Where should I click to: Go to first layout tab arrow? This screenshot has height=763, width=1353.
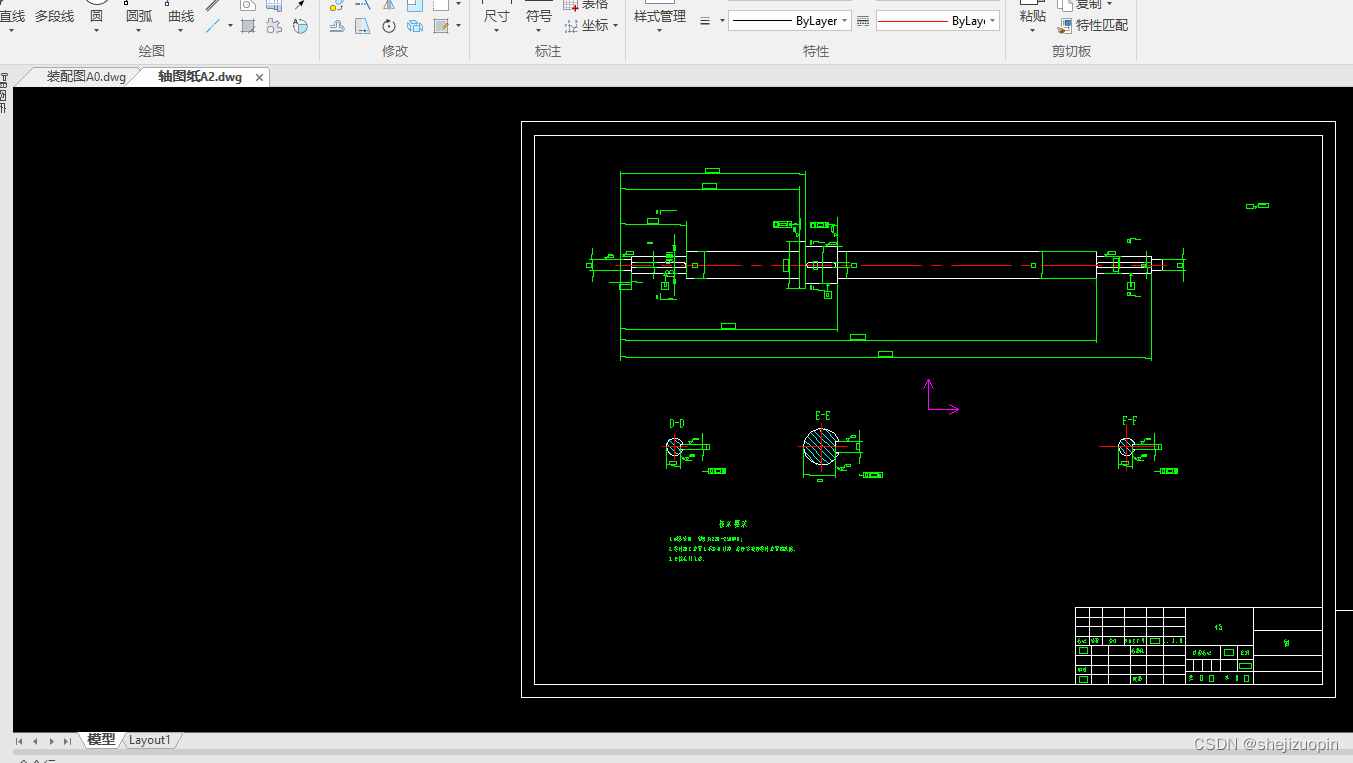(x=20, y=741)
